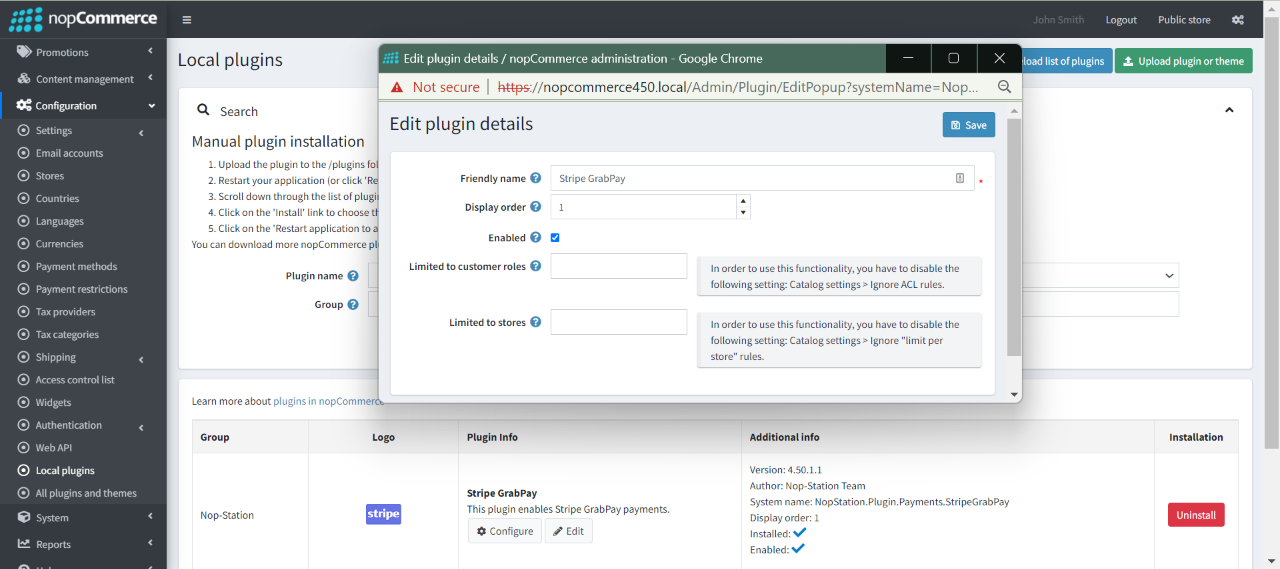Click the Limited to customer roles field
Screen dimensions: 1280x569
click(619, 266)
